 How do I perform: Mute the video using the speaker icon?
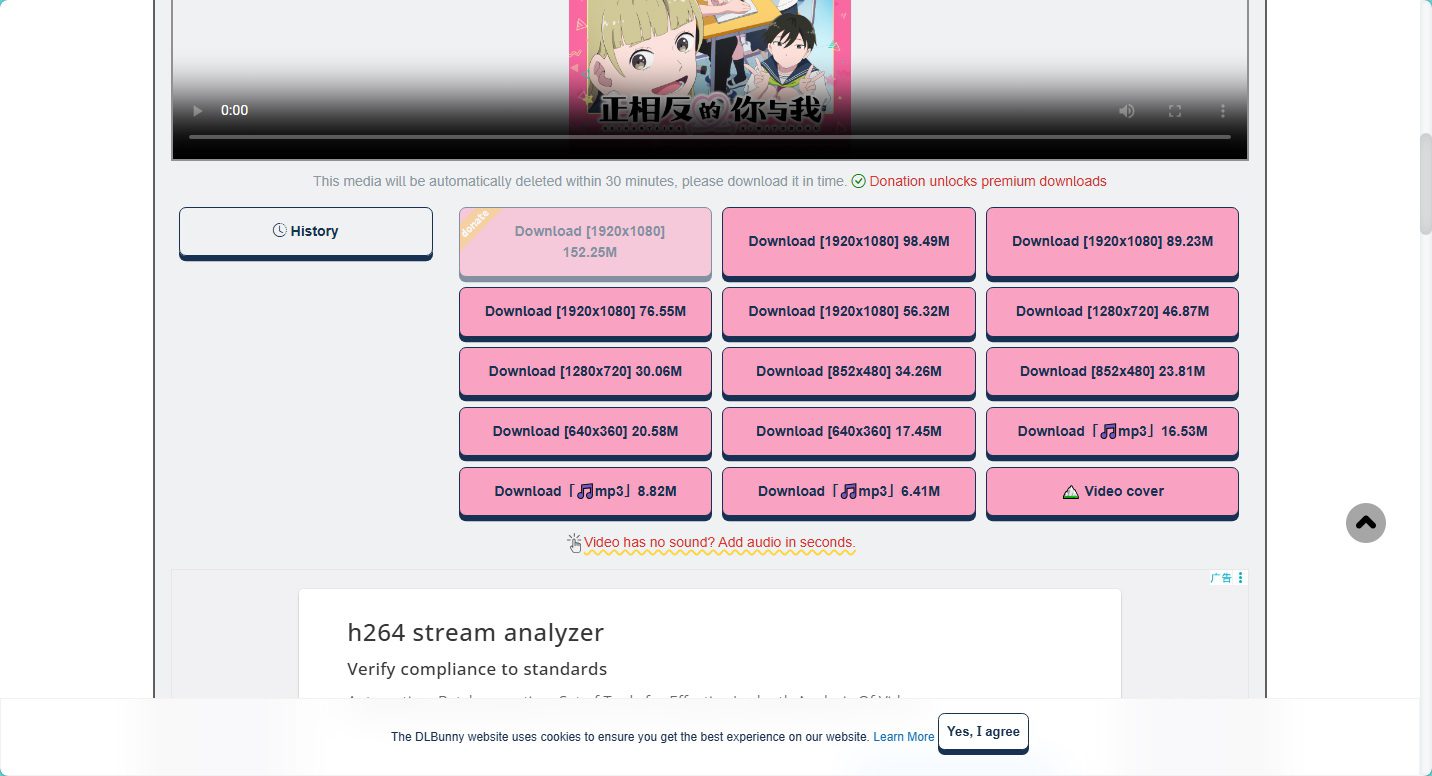(1127, 111)
